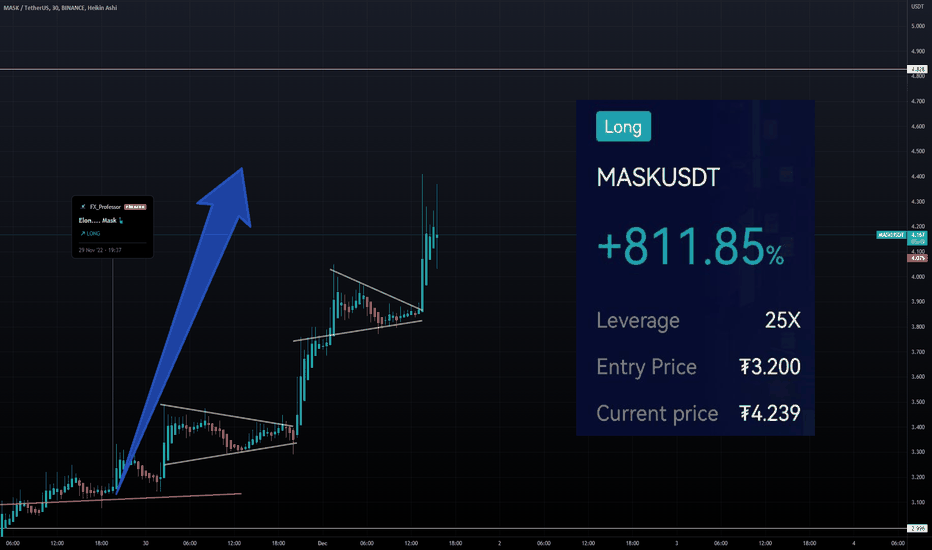Click the 'Current price' label in trade panel
932x550 pixels.
point(657,413)
